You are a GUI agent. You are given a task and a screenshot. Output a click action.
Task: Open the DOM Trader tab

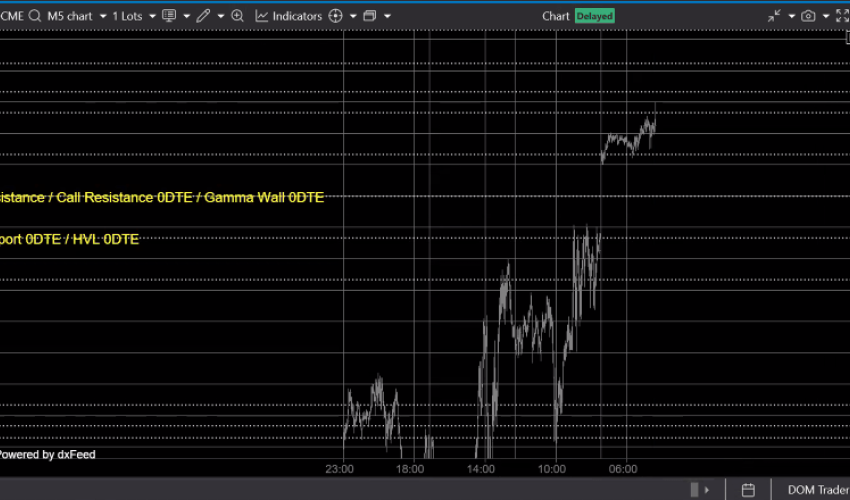pos(817,489)
